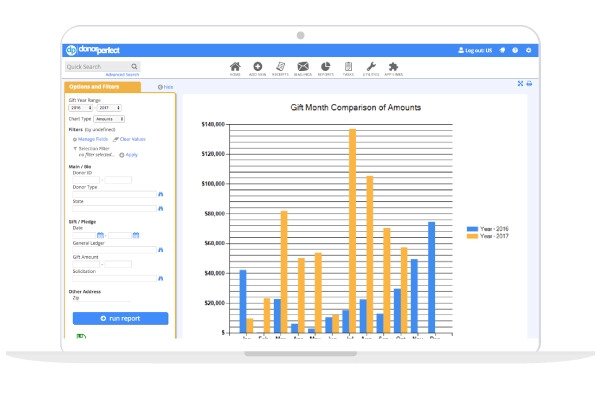Open the Tasks clipboard icon
Viewport: 600px width, 400px height.
click(348, 67)
